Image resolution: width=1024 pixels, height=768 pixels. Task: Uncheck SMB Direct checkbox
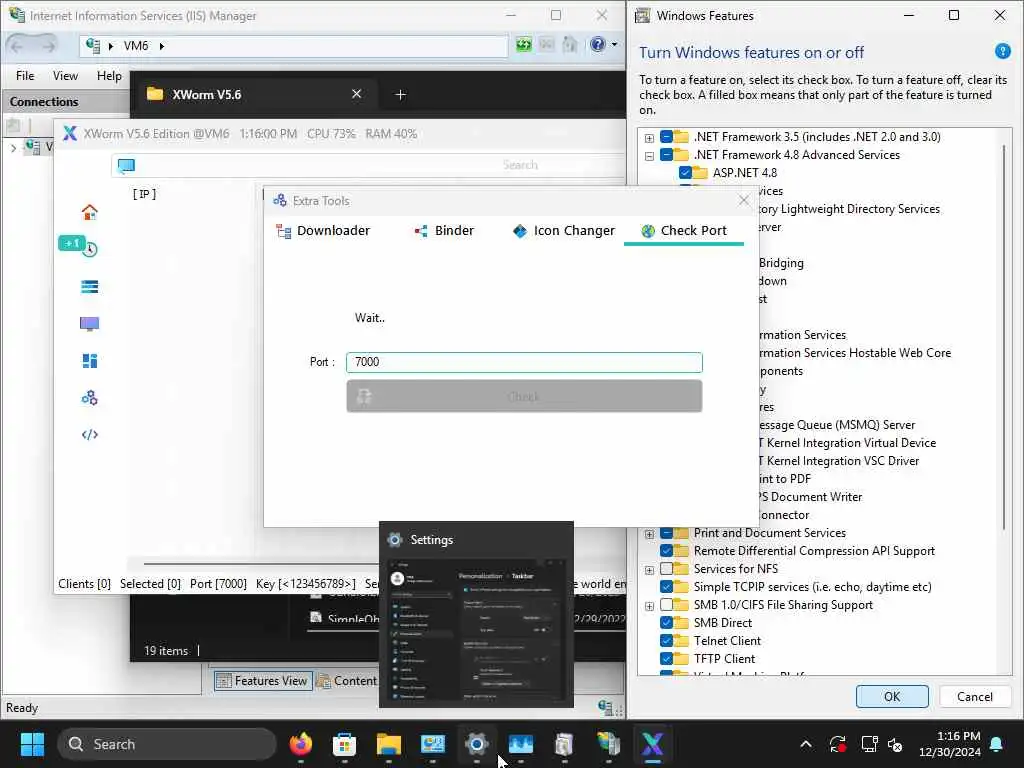(x=667, y=622)
